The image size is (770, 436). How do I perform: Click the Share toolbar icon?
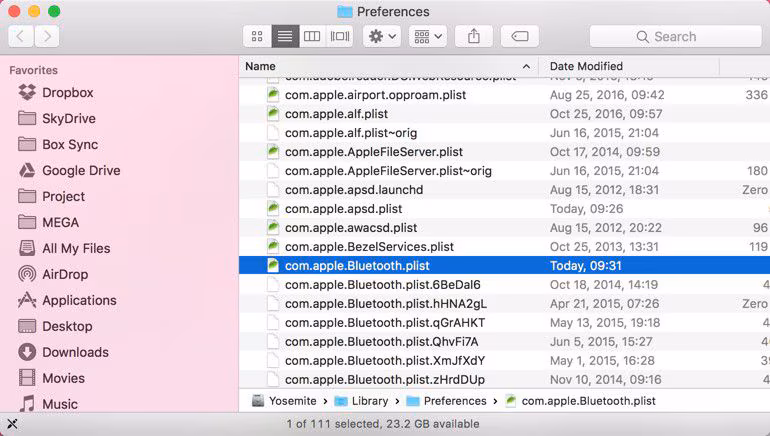point(474,36)
